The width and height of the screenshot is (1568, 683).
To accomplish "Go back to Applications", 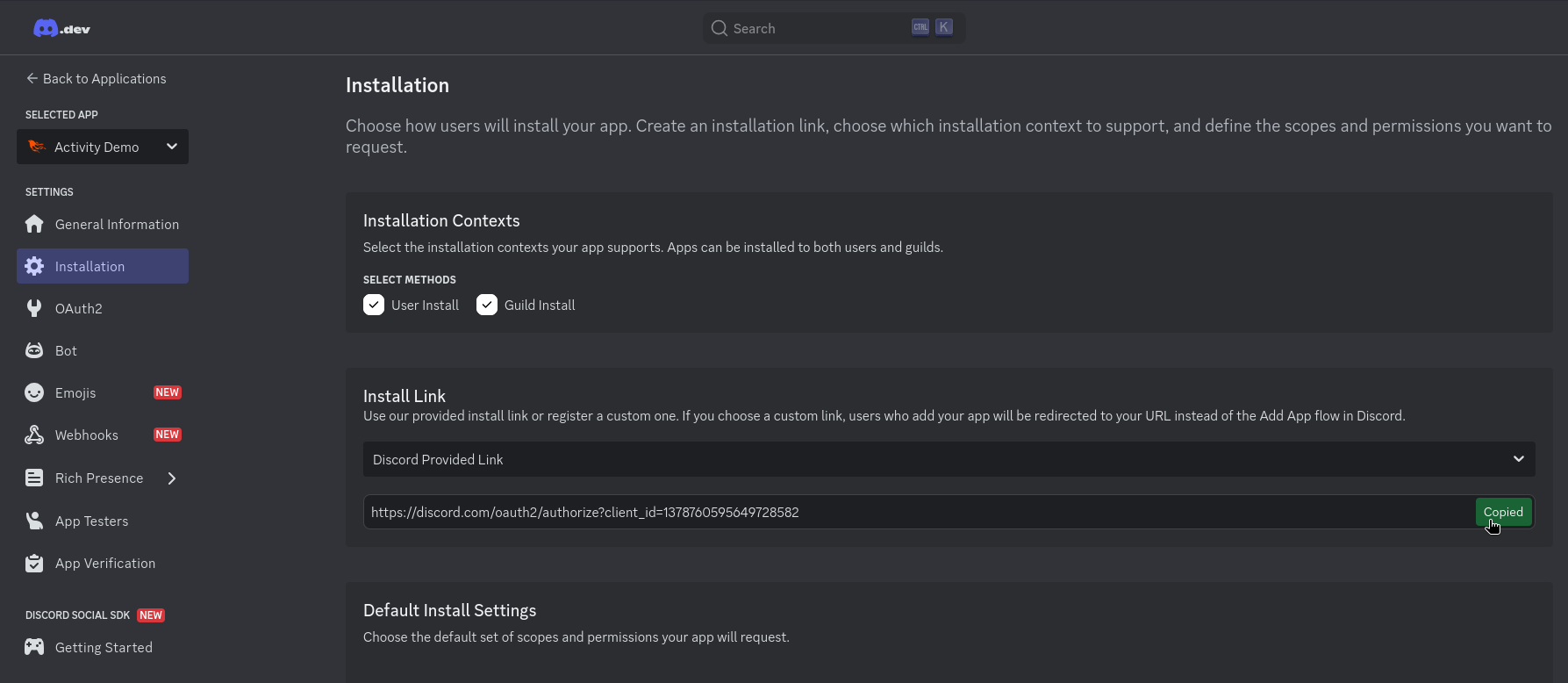I will point(96,78).
